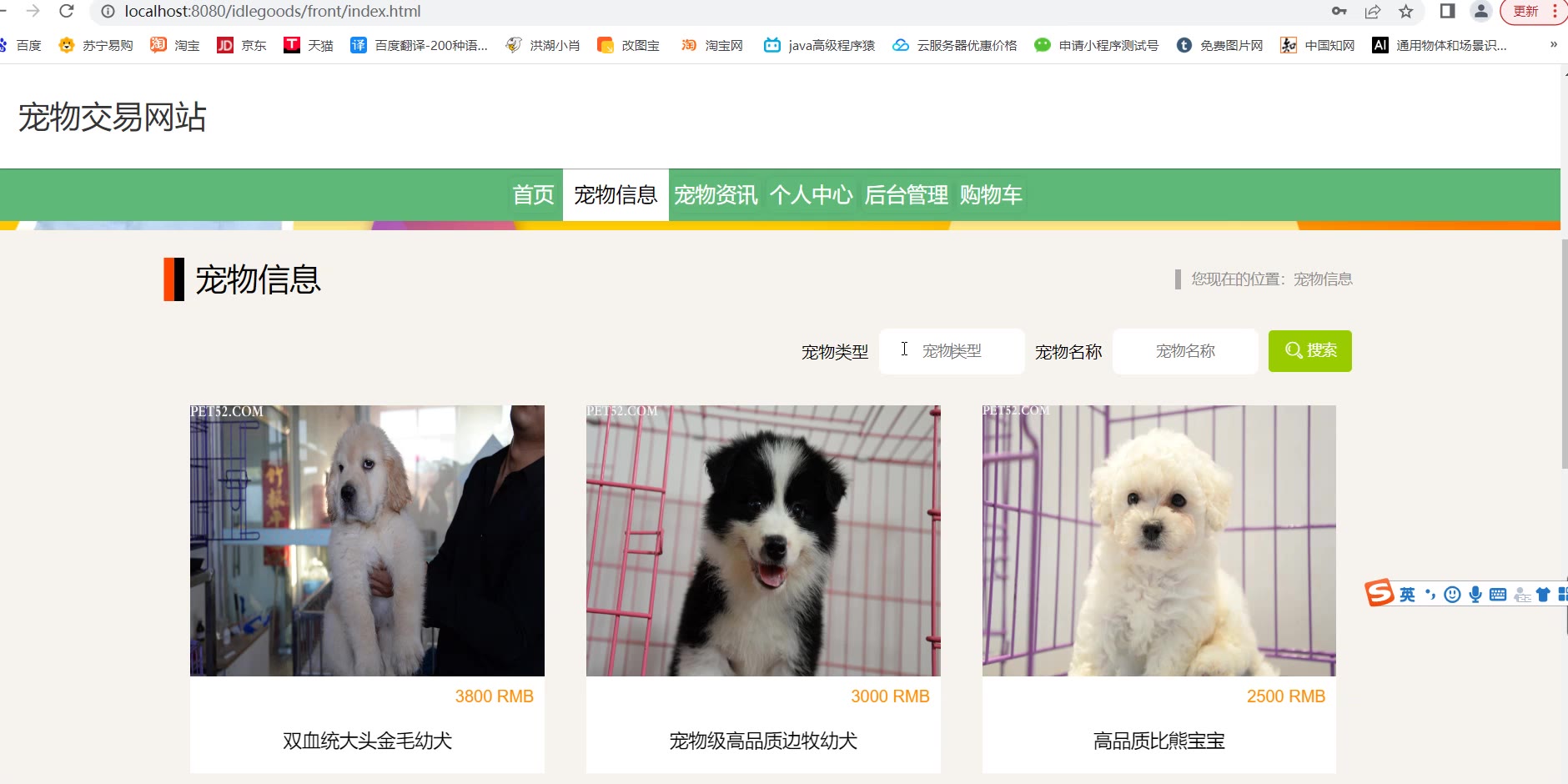
Task: Open the side panel icon
Action: point(1448,11)
